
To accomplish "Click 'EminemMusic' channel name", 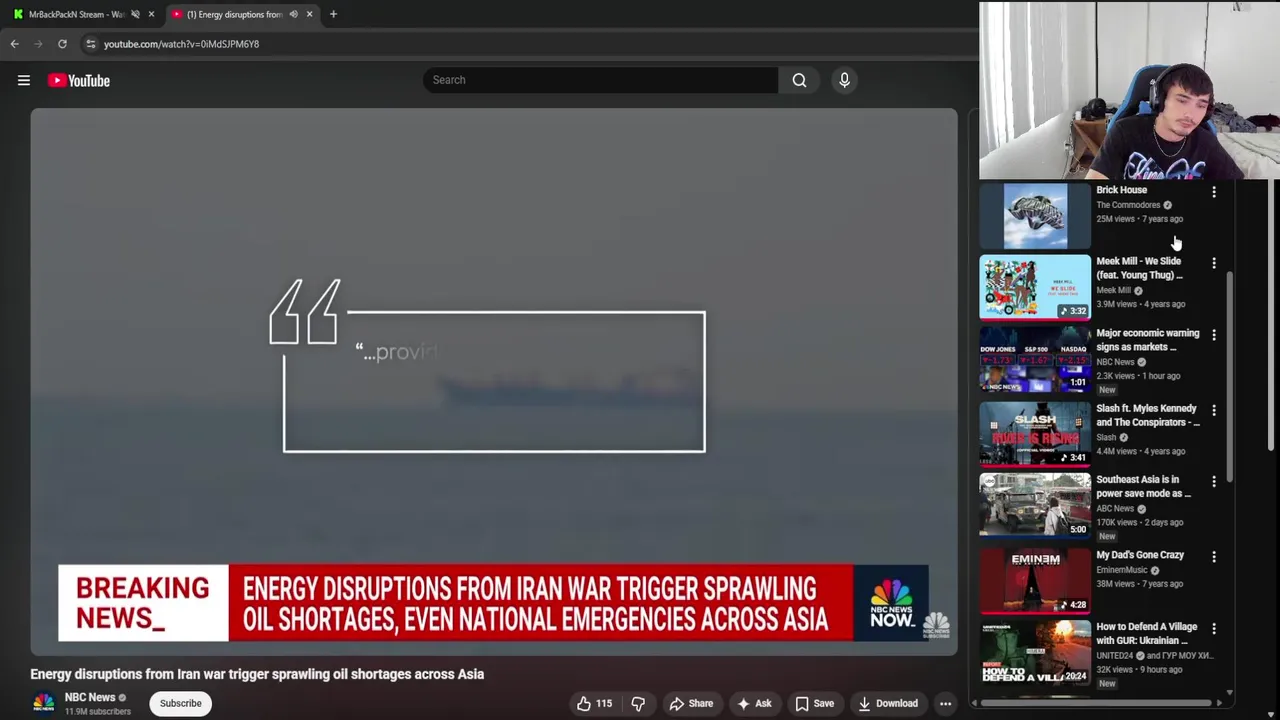I will (1122, 570).
